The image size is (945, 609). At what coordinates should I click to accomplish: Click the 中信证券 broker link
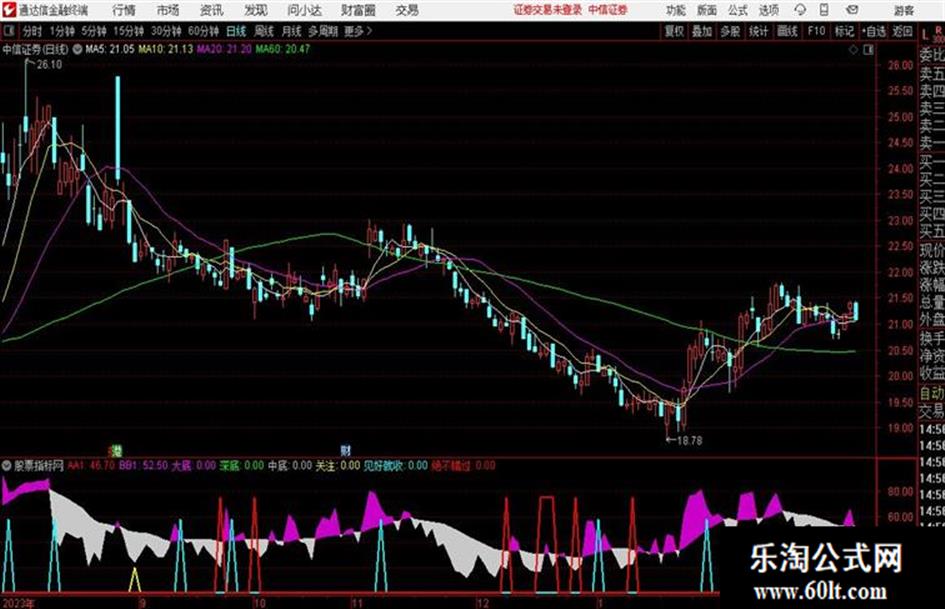click(608, 10)
